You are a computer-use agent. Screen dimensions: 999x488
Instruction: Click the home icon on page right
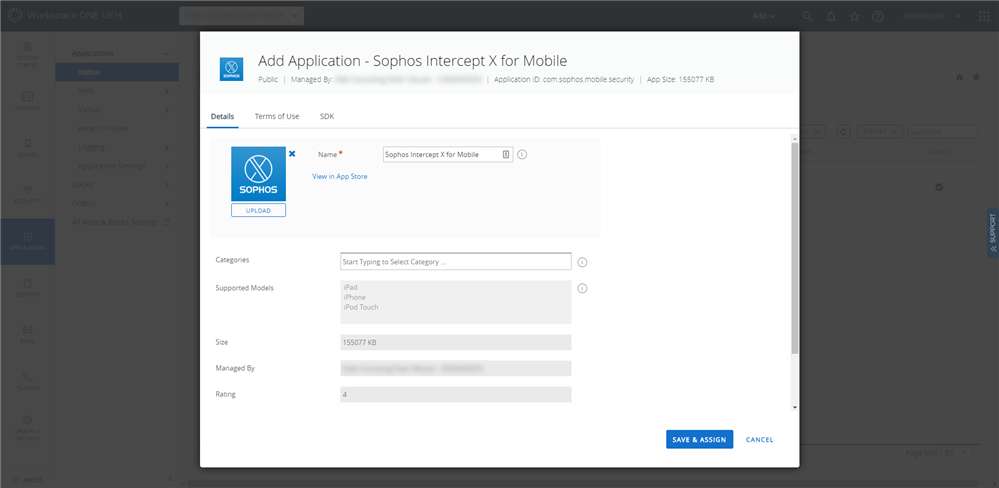pos(959,77)
